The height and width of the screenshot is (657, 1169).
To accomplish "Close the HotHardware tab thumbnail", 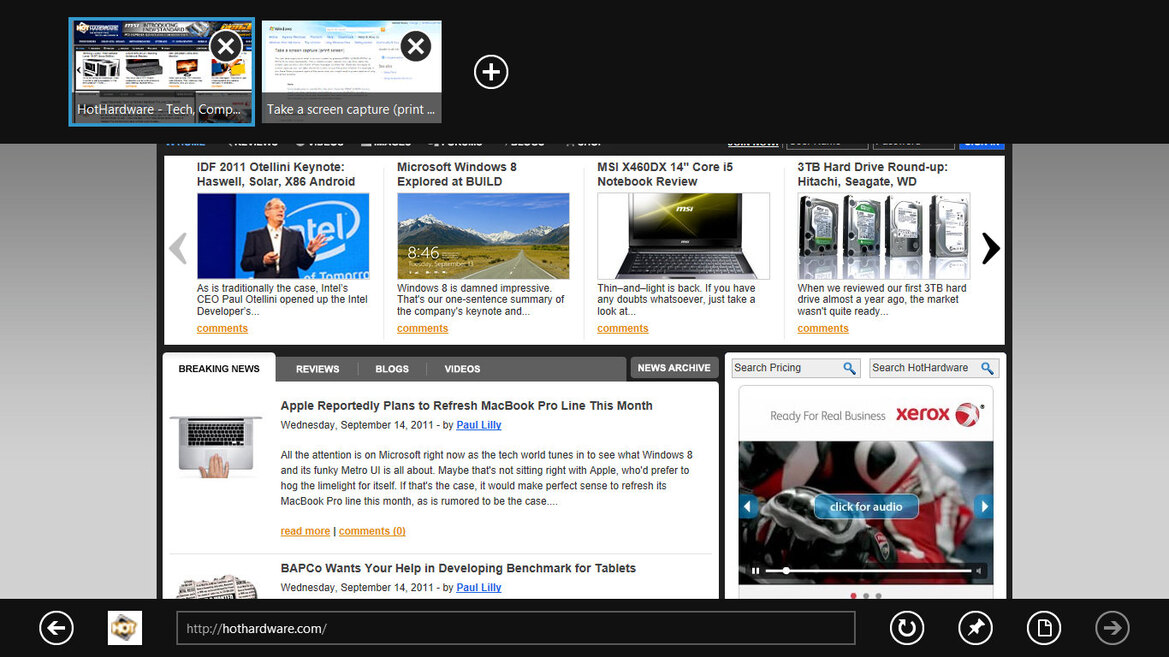I will tap(226, 47).
